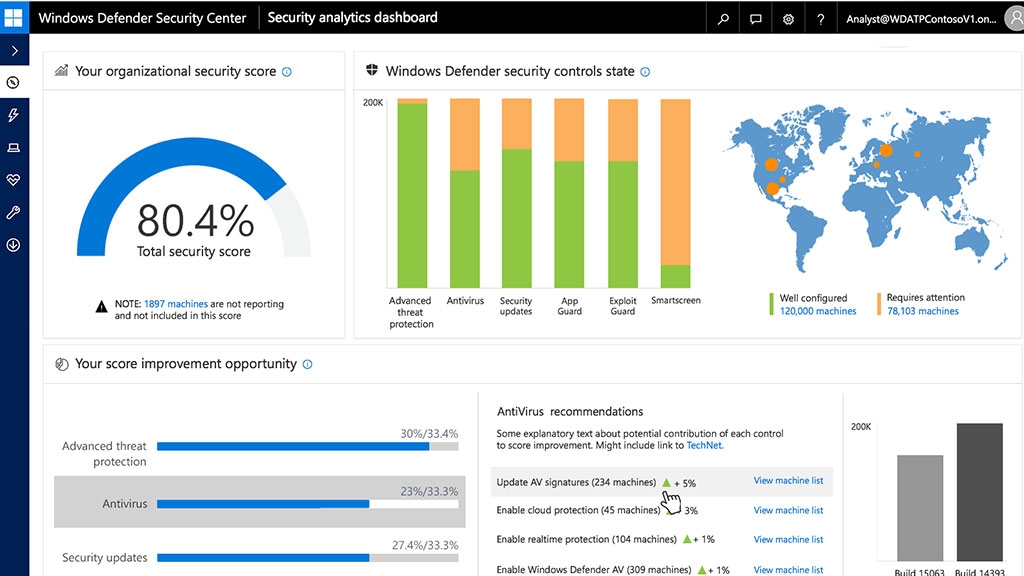The image size is (1024, 576).
Task: View machine list for Enable Windows Defender AV
Action: tap(788, 569)
